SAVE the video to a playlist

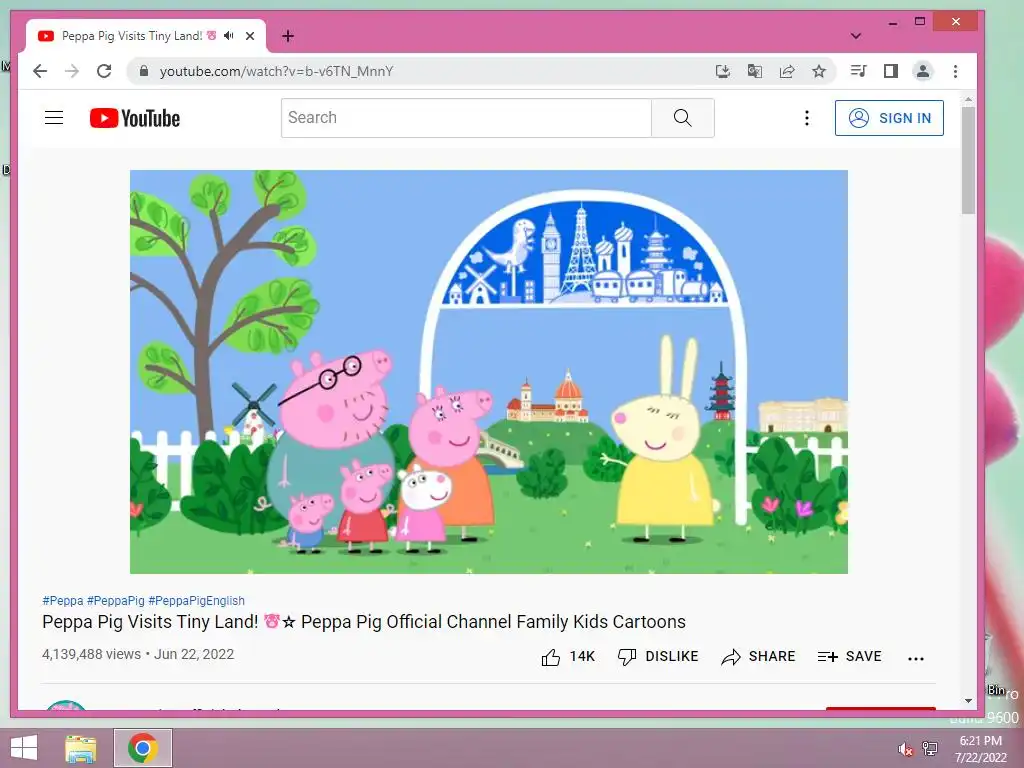click(x=849, y=656)
